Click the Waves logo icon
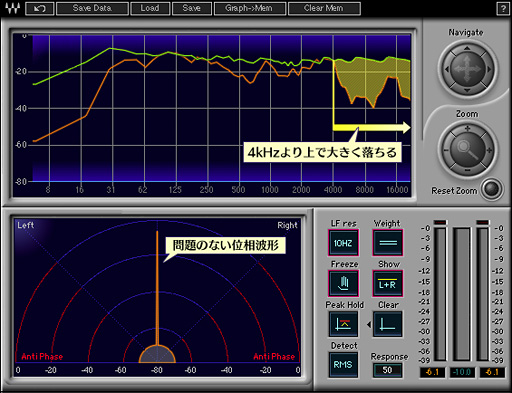The height and width of the screenshot is (393, 512). click(x=12, y=8)
